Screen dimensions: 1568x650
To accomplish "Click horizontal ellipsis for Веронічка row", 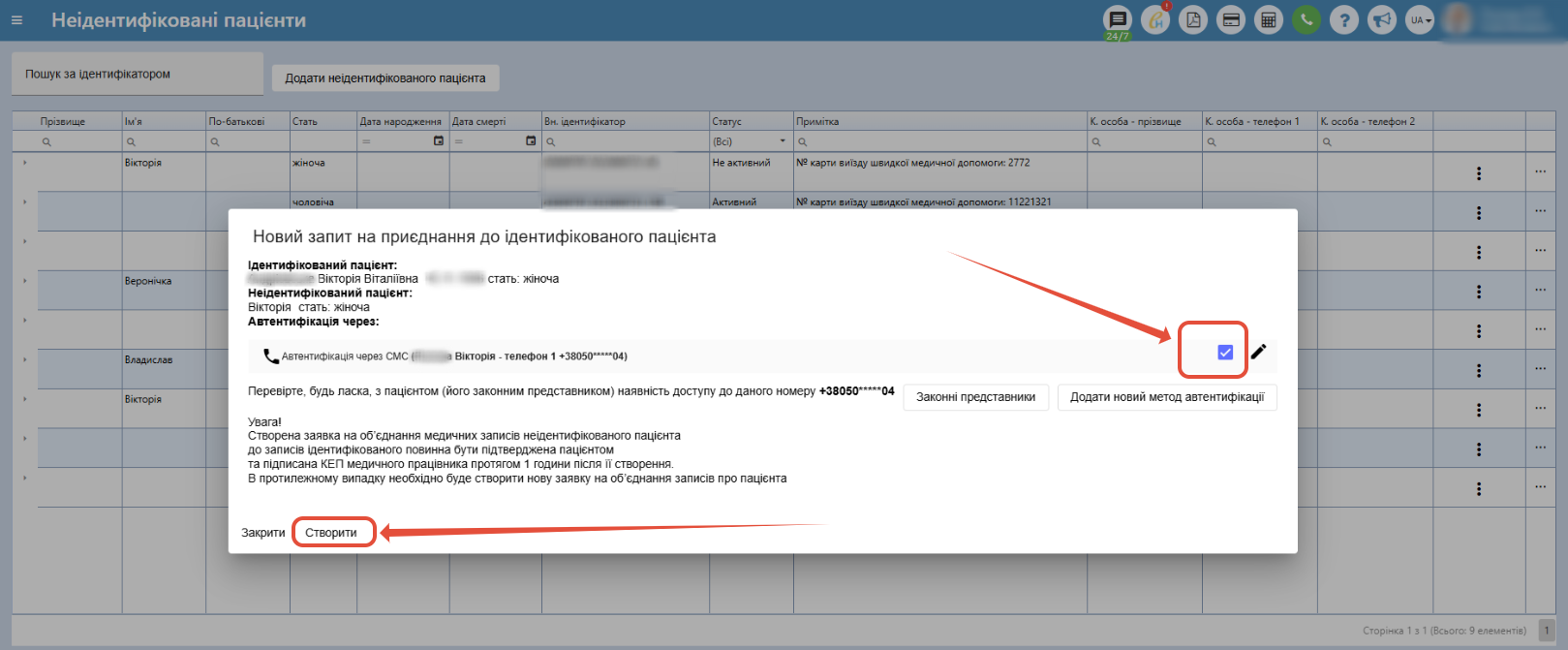I will point(1541,290).
